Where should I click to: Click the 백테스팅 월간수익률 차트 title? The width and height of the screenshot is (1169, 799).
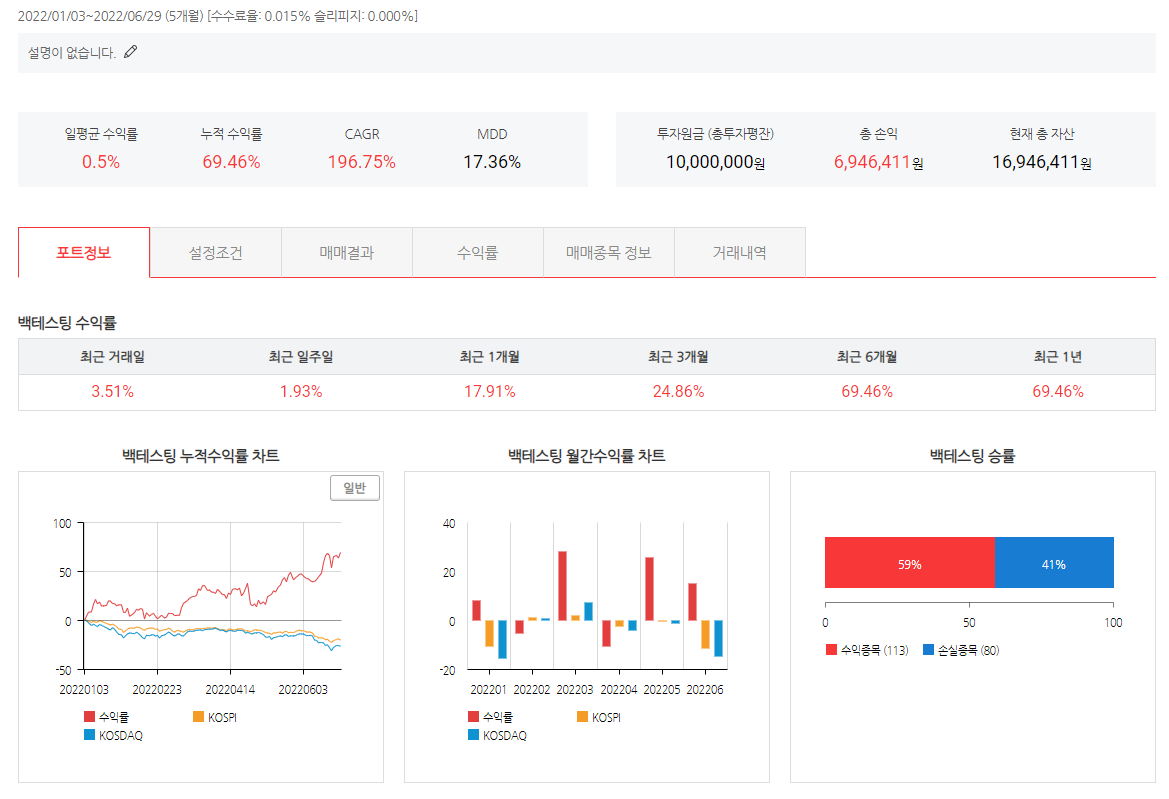587,455
